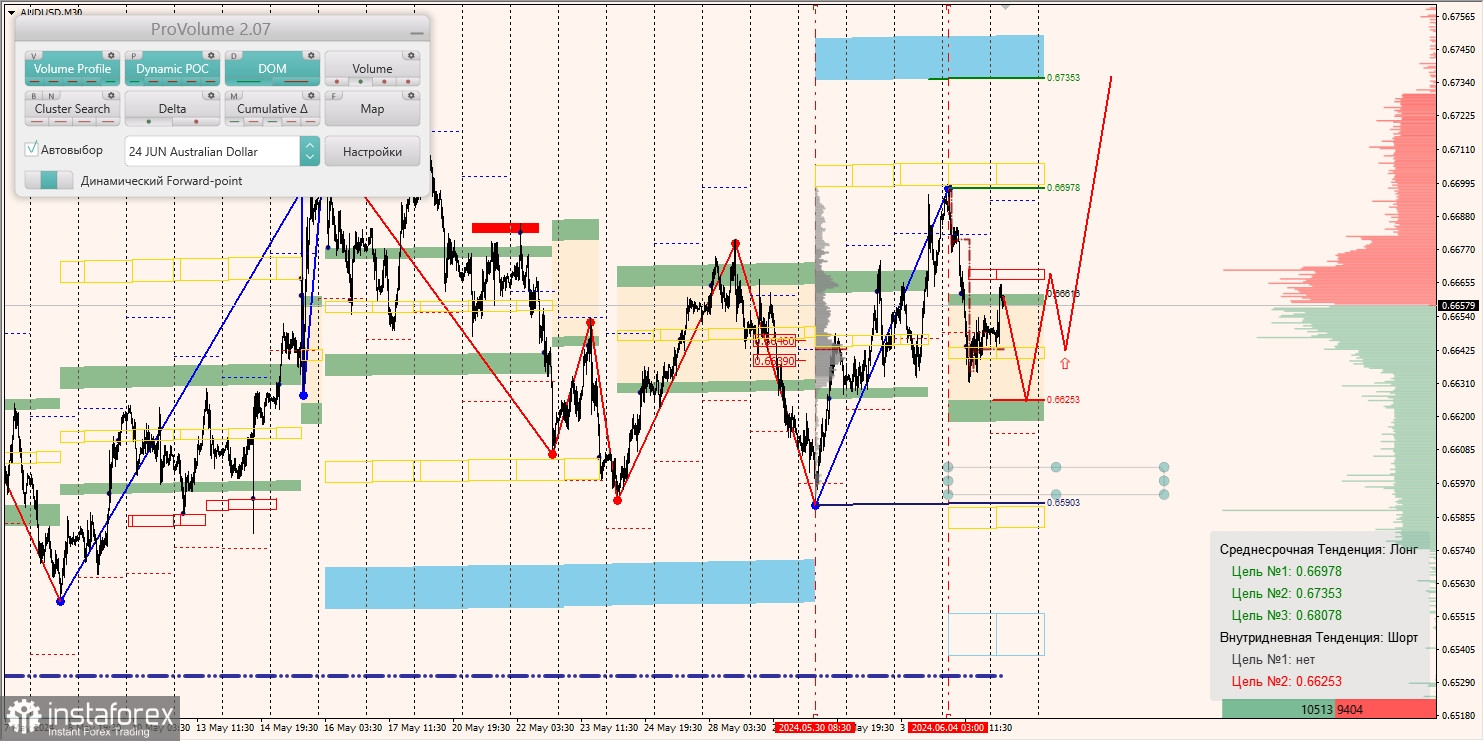Viewport: 1484px width, 741px height.
Task: Open the Volume button's gear settings
Action: 411,55
